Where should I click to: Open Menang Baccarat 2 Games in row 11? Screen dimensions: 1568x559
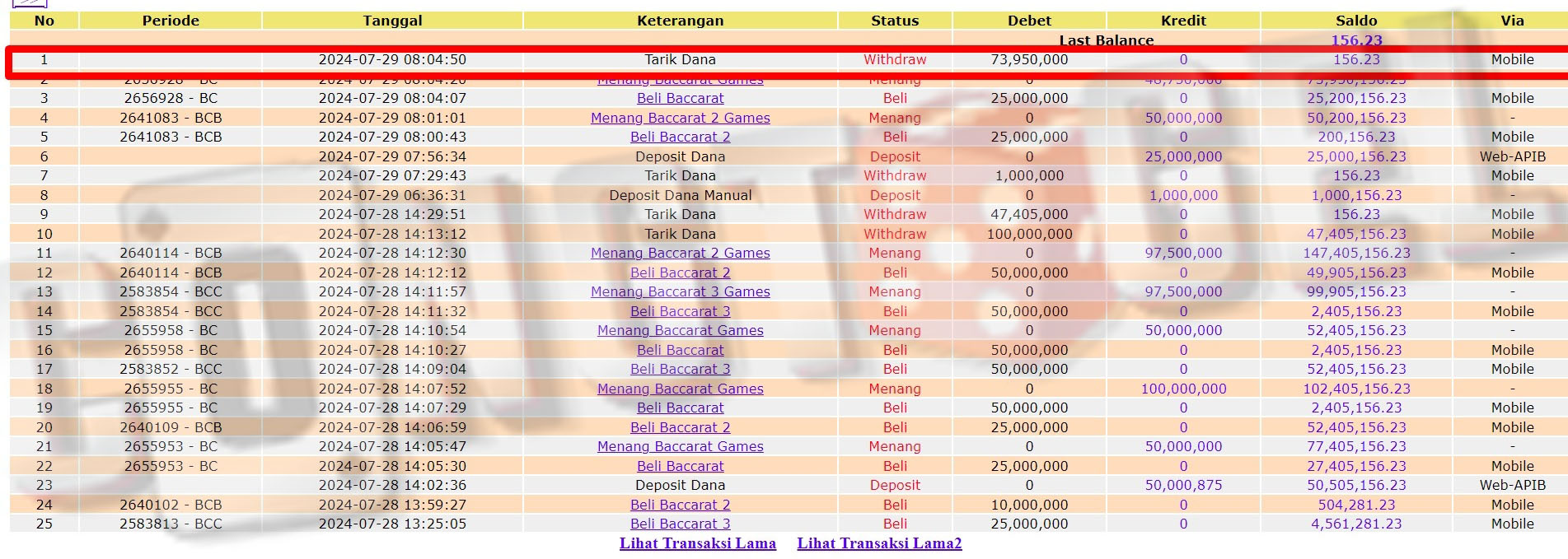tap(680, 253)
